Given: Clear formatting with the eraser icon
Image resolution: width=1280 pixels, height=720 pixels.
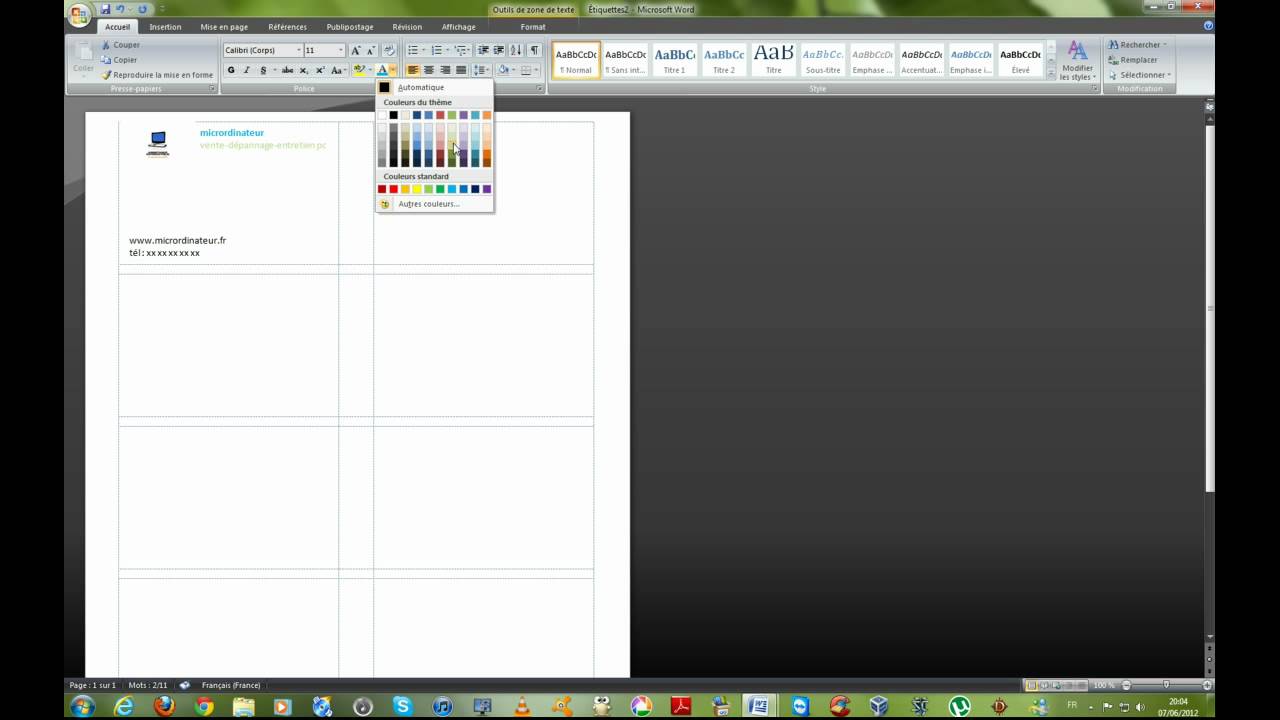Looking at the screenshot, I should (389, 50).
